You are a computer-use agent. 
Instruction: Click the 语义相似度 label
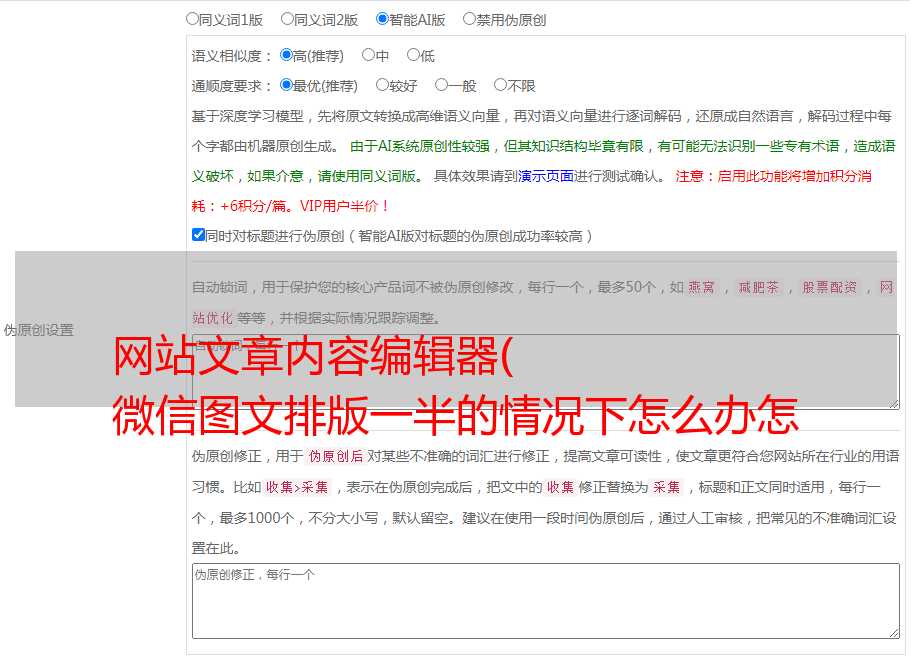click(232, 56)
